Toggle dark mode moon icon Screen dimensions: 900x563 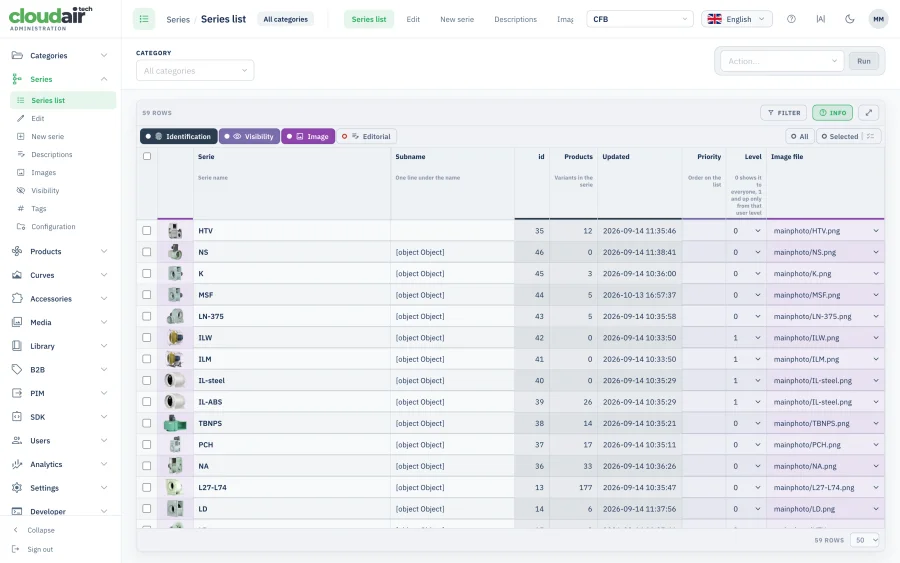point(849,19)
